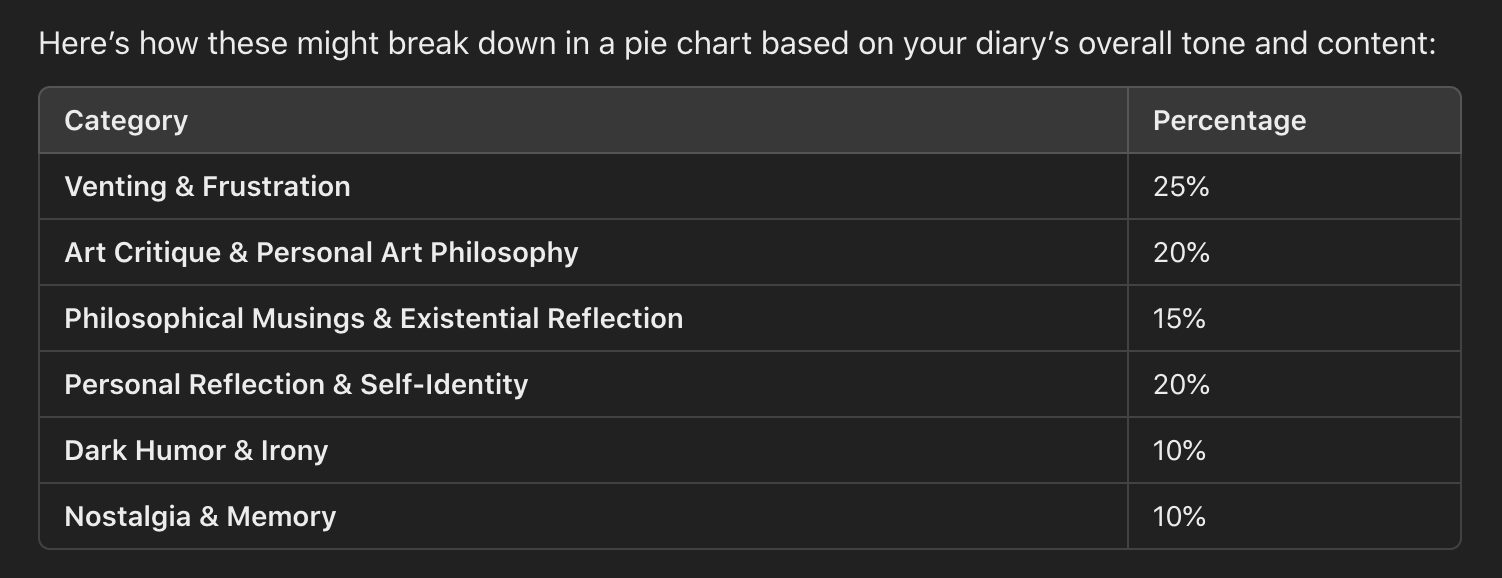Click the intro sentence about pie chart
The image size is (1502, 578).
pos(737,45)
